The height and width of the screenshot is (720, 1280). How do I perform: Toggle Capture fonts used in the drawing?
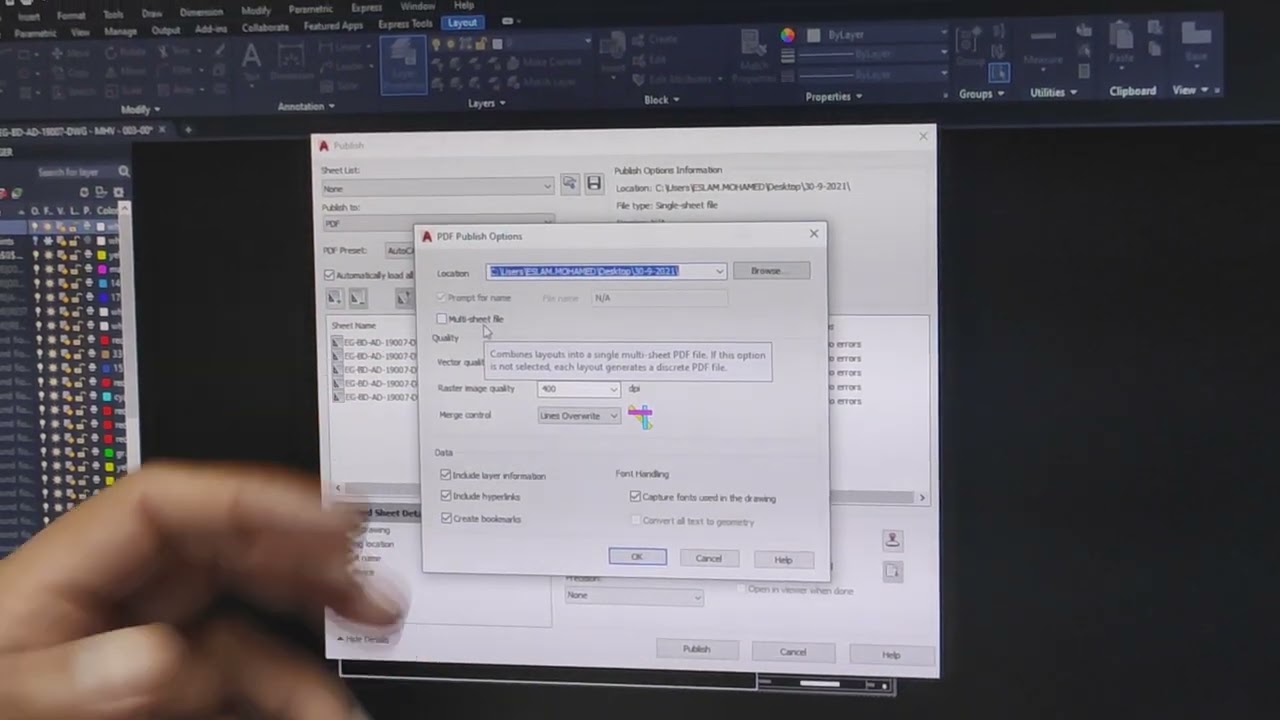(635, 497)
